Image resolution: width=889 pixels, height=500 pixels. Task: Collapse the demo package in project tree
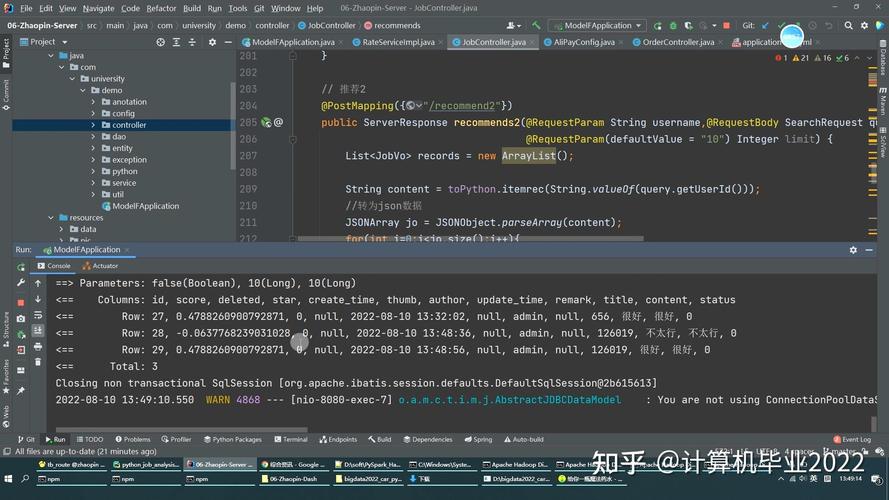tap(83, 90)
